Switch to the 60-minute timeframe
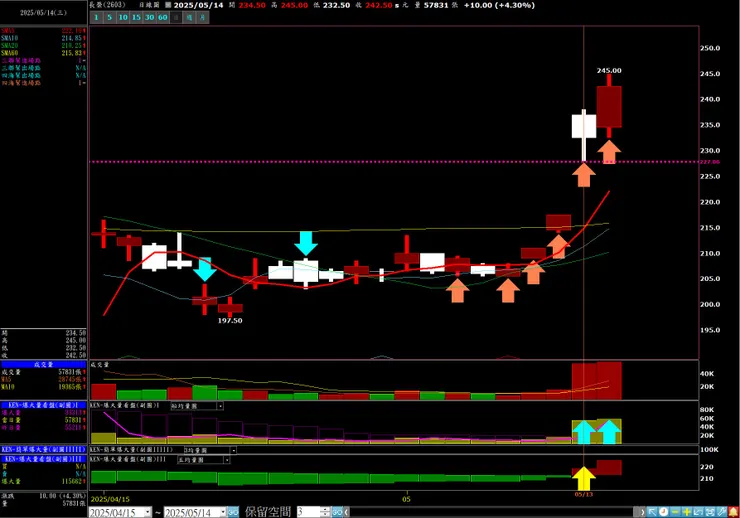740x518 pixels. tap(162, 17)
